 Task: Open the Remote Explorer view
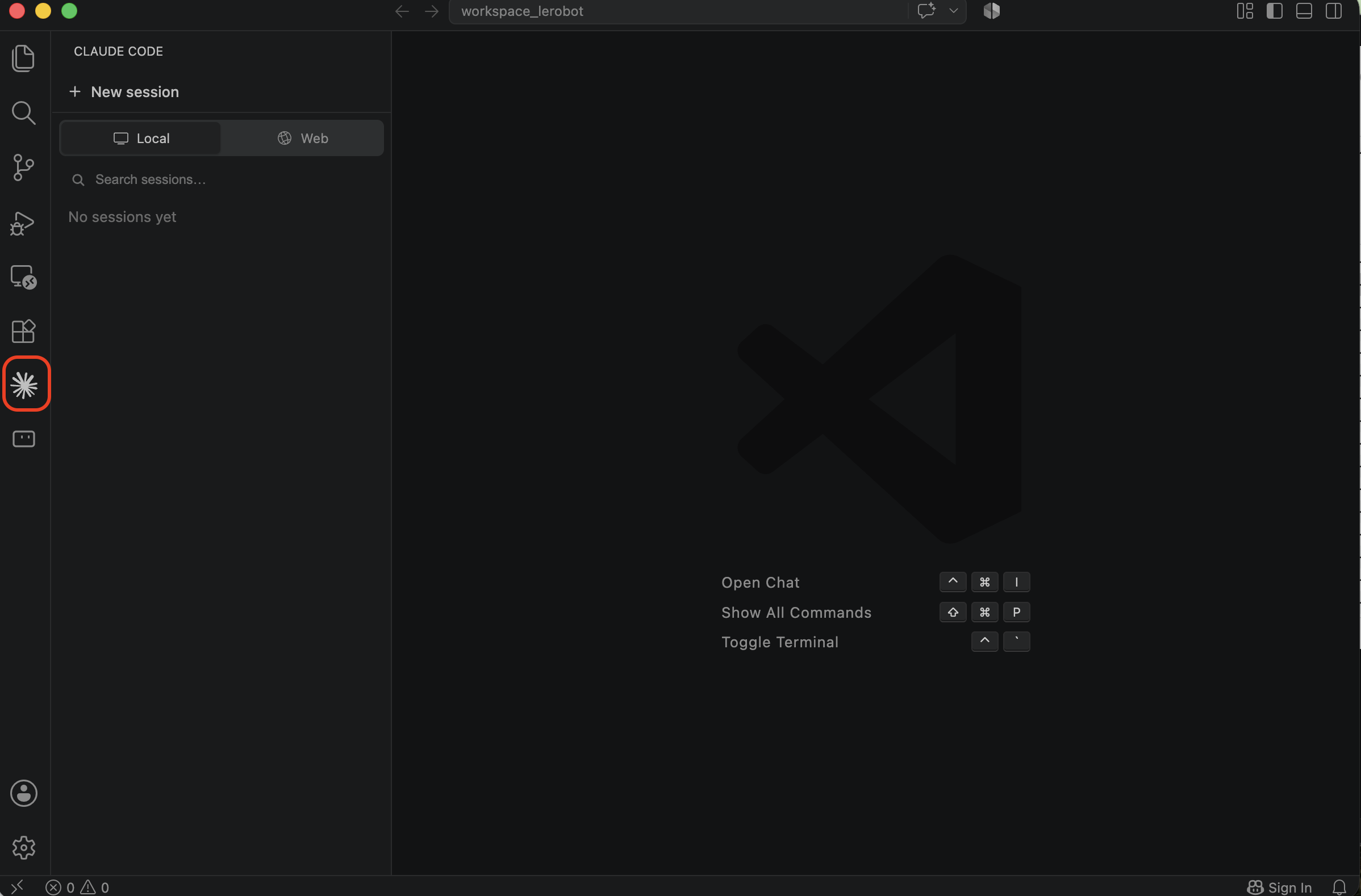23,277
